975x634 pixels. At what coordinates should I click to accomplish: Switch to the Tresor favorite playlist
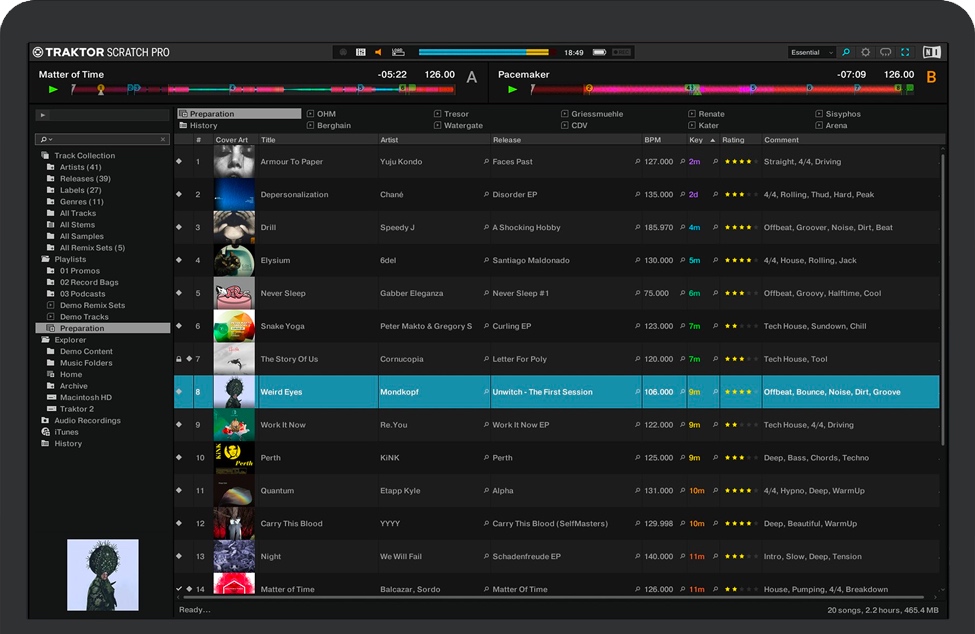(456, 114)
